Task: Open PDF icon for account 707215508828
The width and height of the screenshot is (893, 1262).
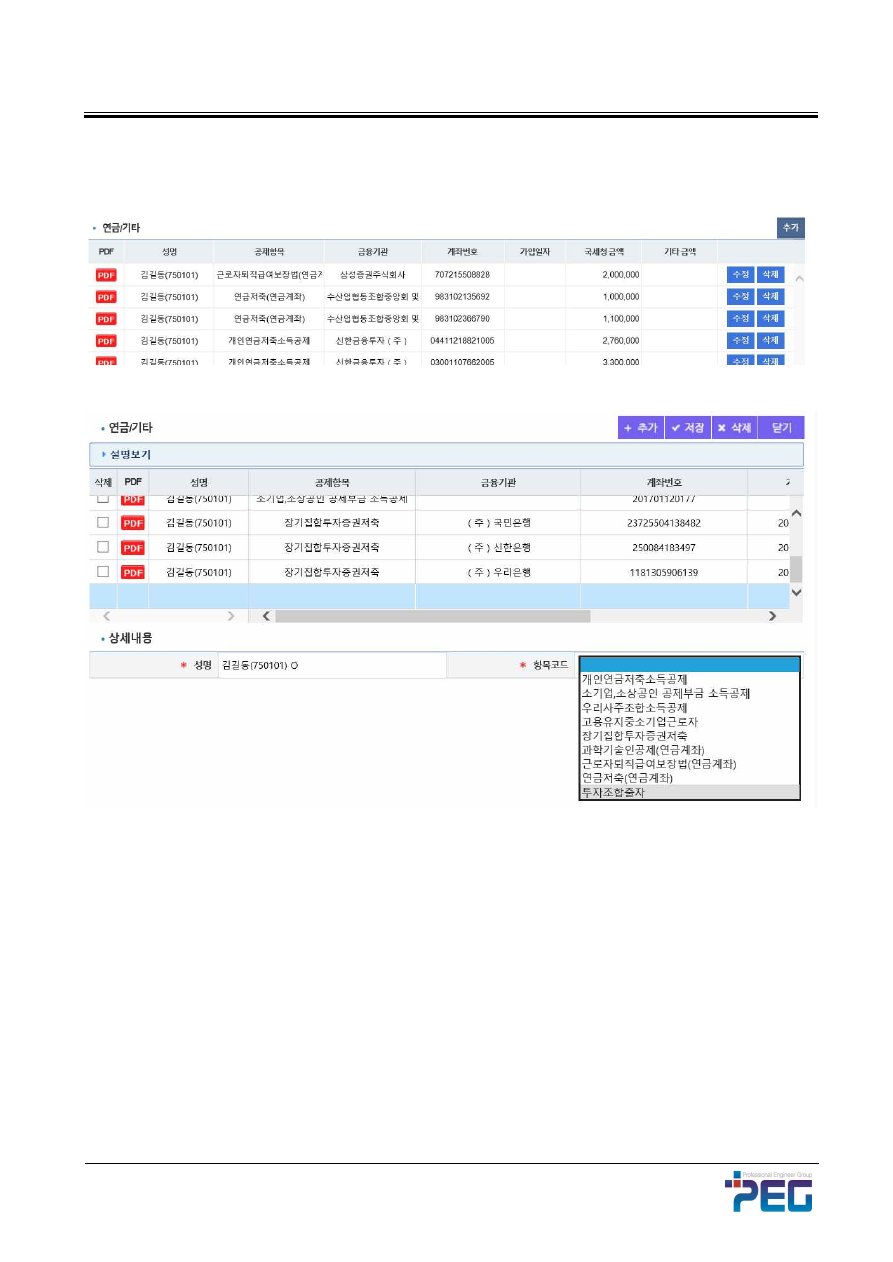Action: (x=106, y=275)
